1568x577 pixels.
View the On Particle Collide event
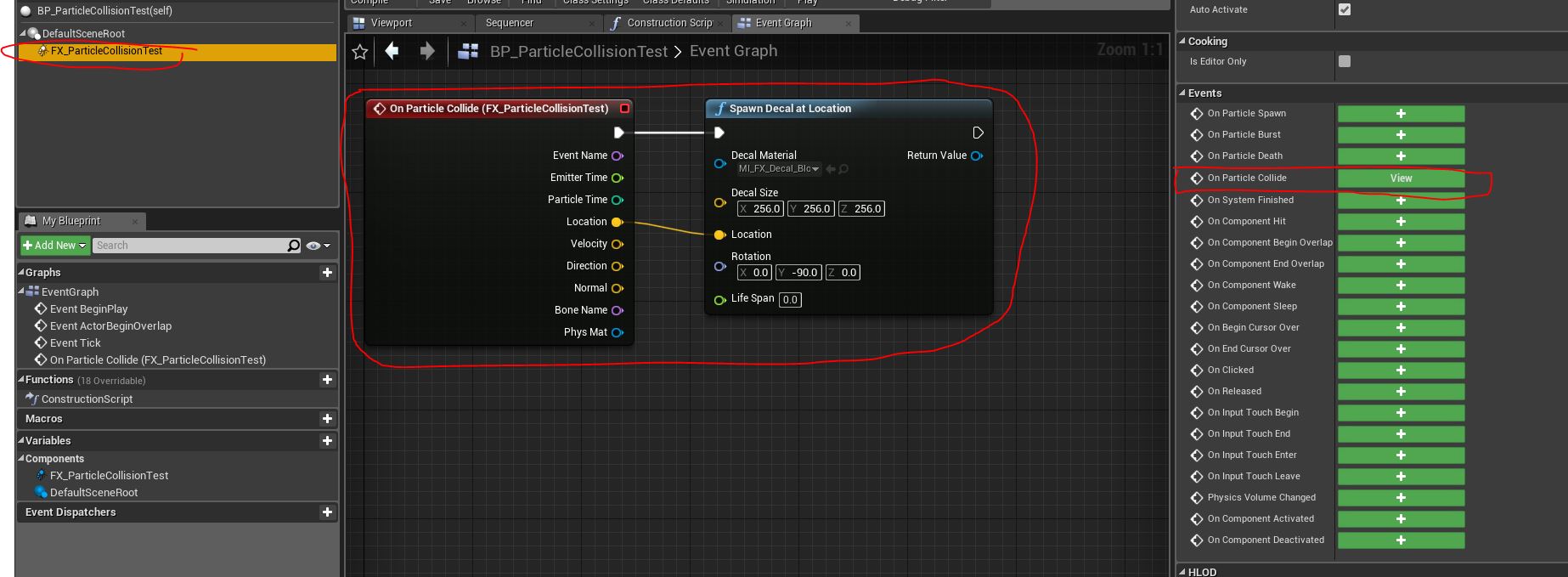[x=1401, y=178]
